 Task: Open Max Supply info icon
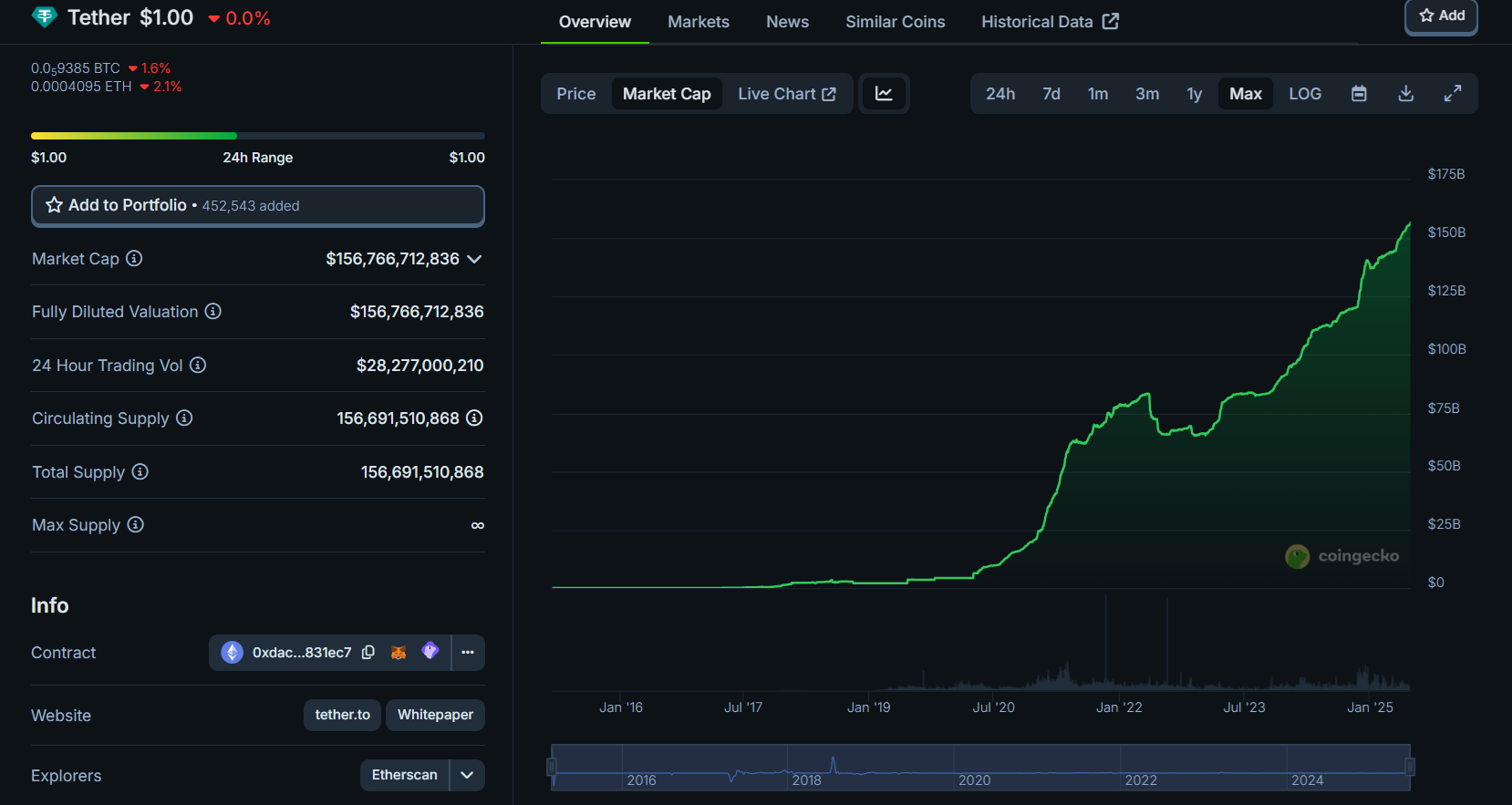pyautogui.click(x=135, y=524)
